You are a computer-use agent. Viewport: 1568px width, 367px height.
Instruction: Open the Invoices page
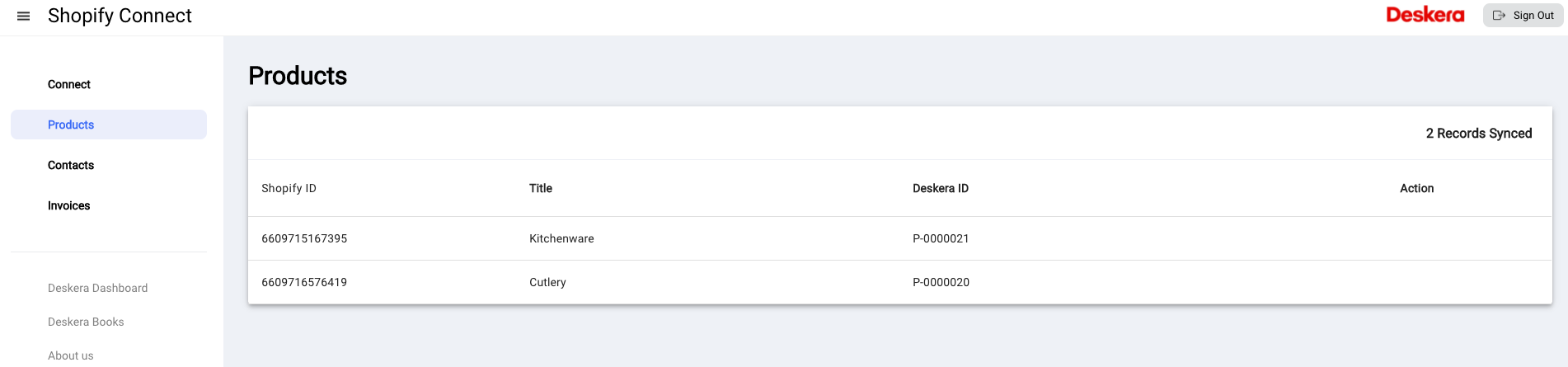point(69,205)
